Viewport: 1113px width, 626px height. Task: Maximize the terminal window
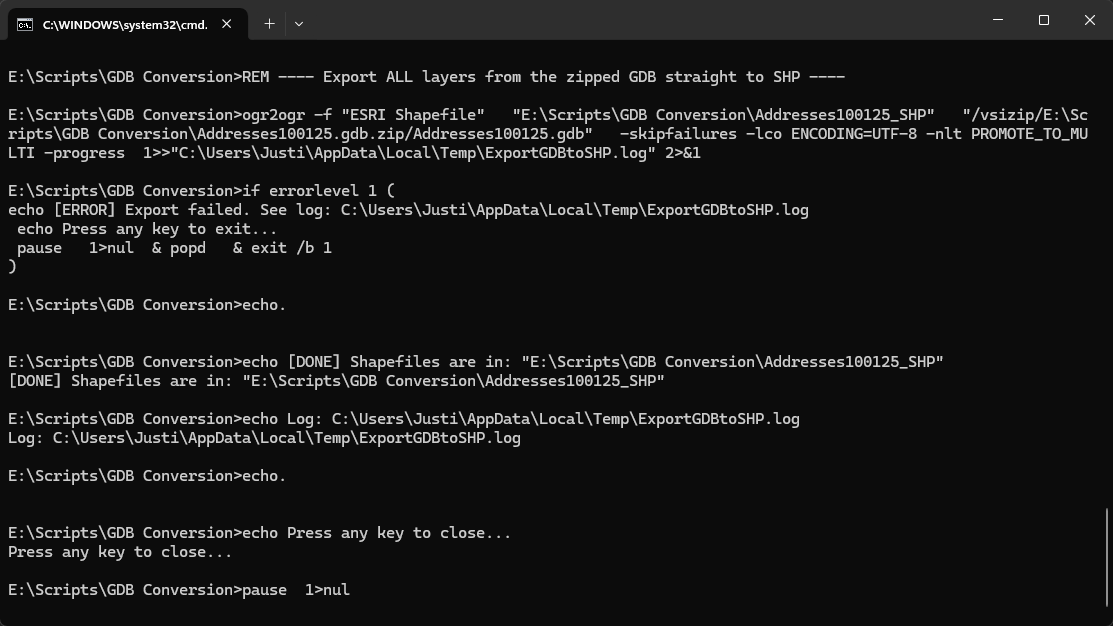coord(1044,20)
